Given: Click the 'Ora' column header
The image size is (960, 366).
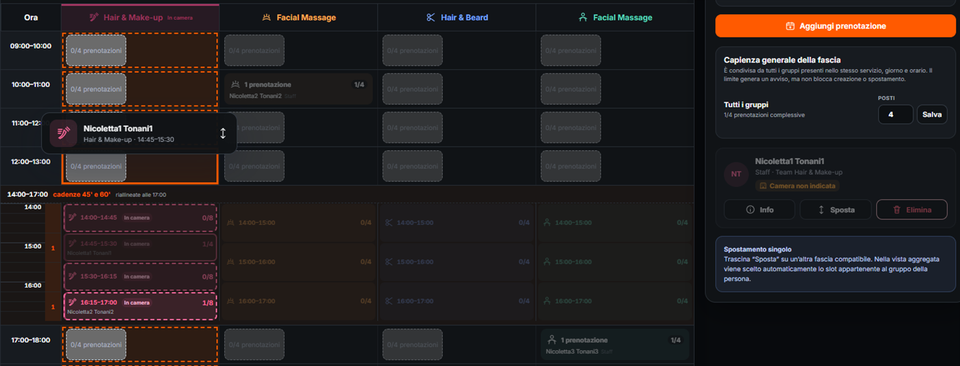Looking at the screenshot, I should tap(31, 18).
